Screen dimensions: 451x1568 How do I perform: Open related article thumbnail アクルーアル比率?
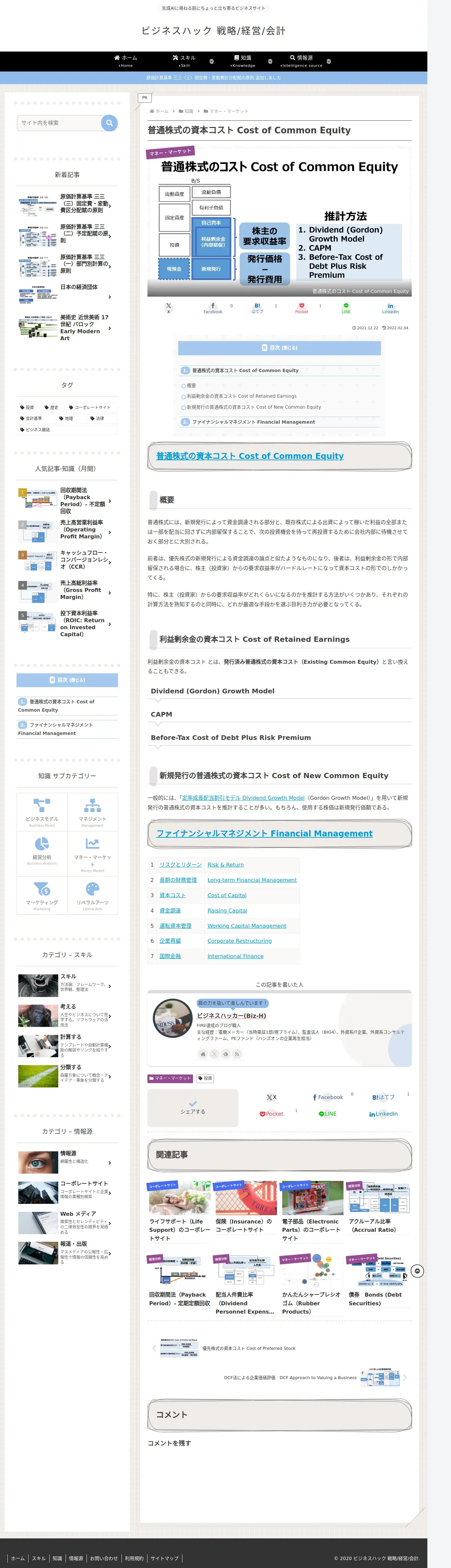[x=378, y=1198]
